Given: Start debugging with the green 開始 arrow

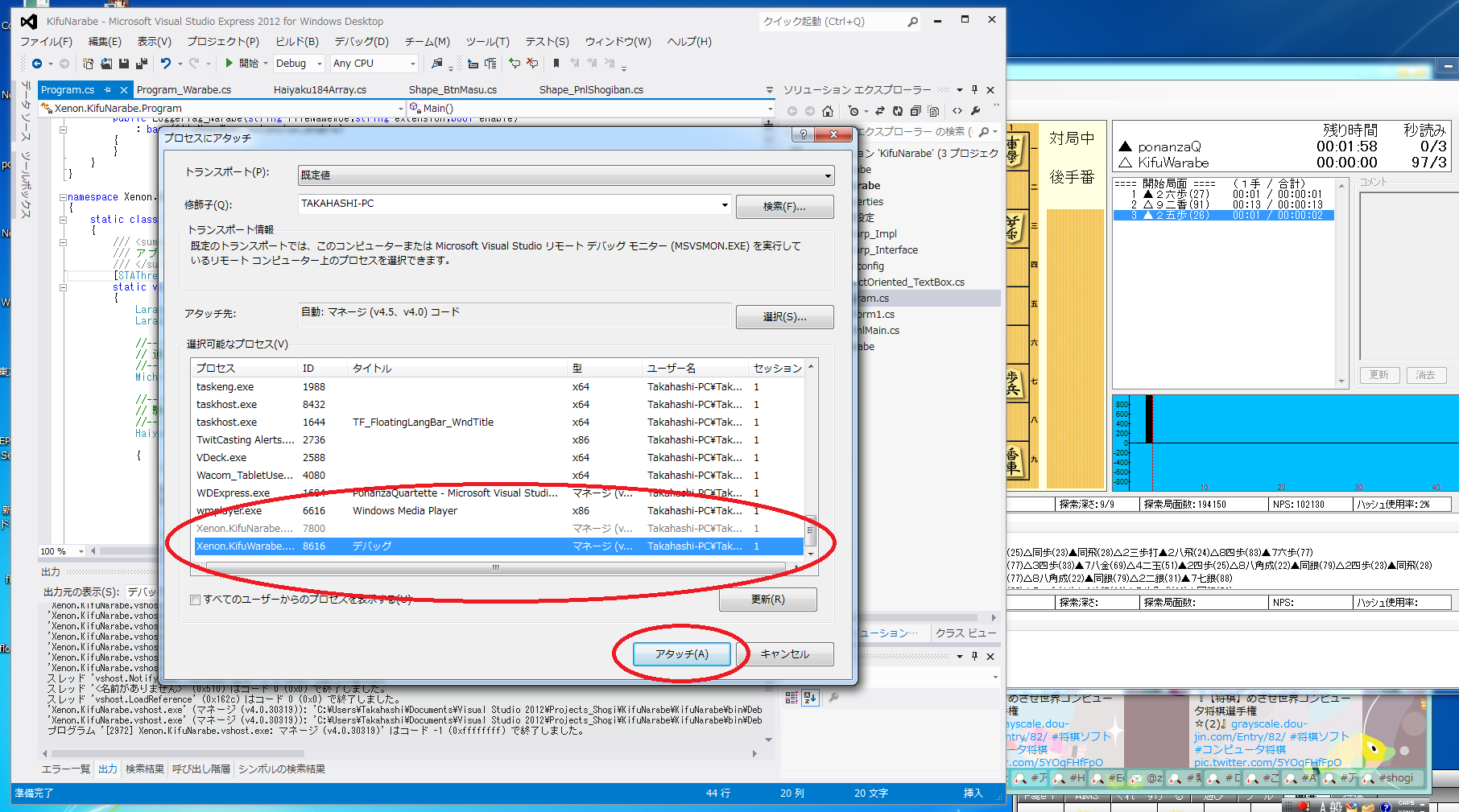Looking at the screenshot, I should 241,64.
